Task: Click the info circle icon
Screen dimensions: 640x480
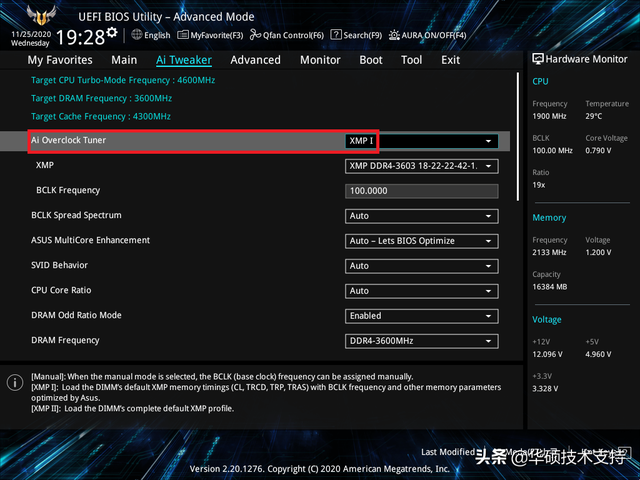Action: point(15,382)
